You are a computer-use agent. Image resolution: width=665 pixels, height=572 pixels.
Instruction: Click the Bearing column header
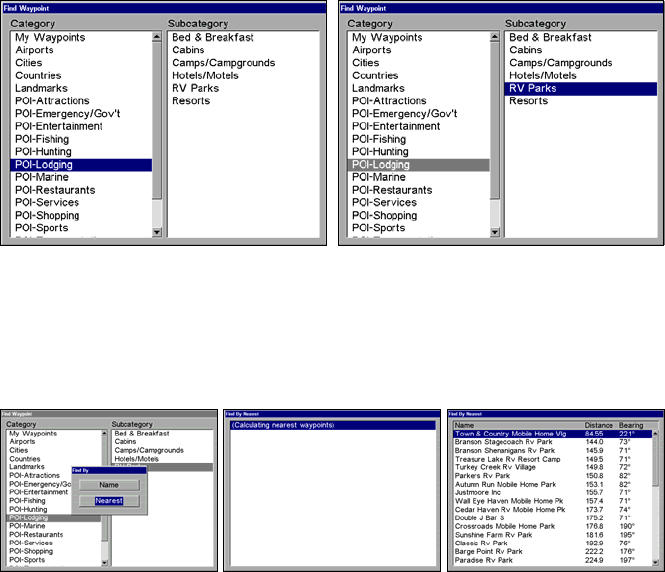(x=631, y=425)
